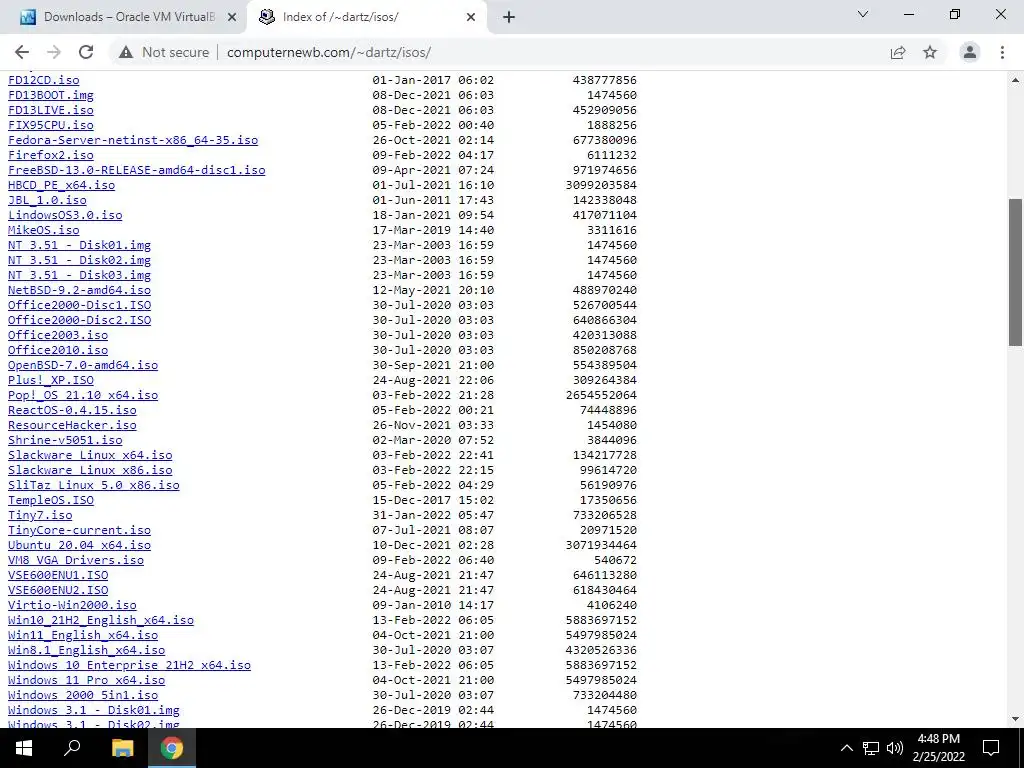The image size is (1024, 768).
Task: Open taskbar search magnifier
Action: [x=72, y=748]
